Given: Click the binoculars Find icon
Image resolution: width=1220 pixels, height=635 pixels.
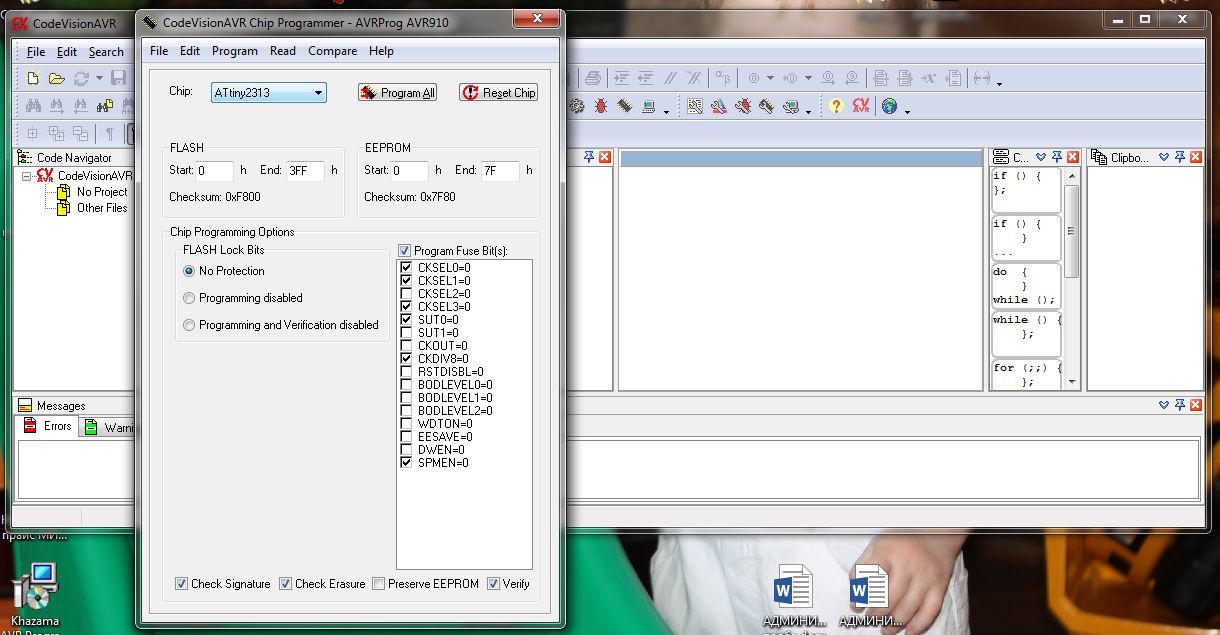Looking at the screenshot, I should [33, 106].
